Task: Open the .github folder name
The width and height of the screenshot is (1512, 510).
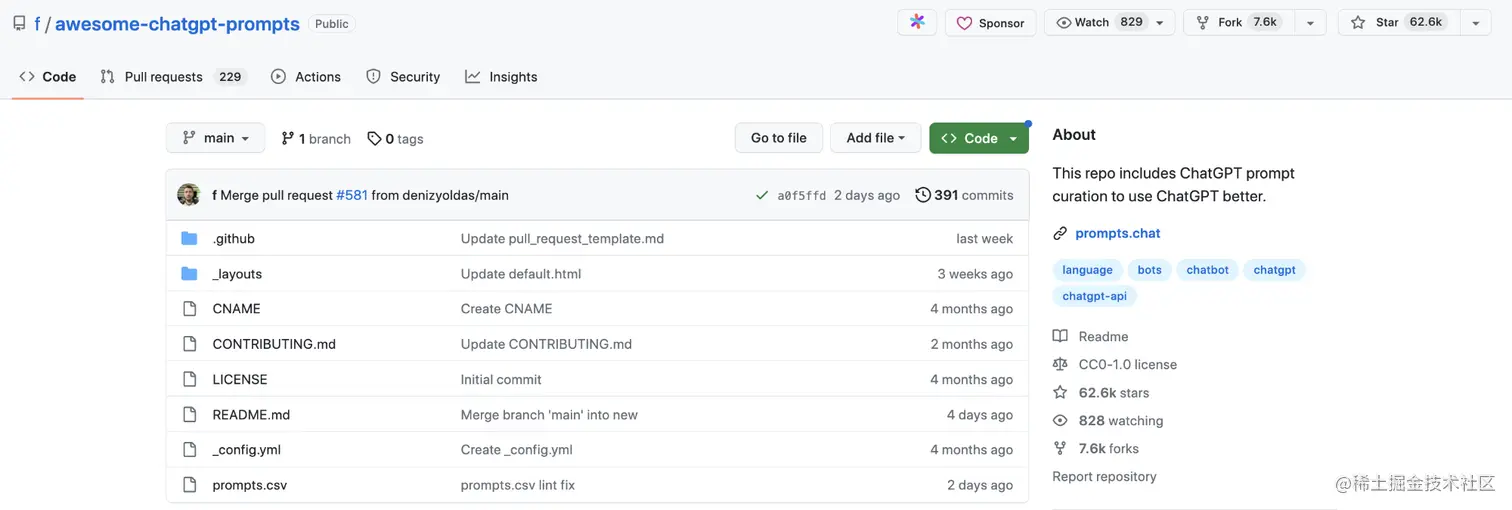Action: (x=234, y=239)
